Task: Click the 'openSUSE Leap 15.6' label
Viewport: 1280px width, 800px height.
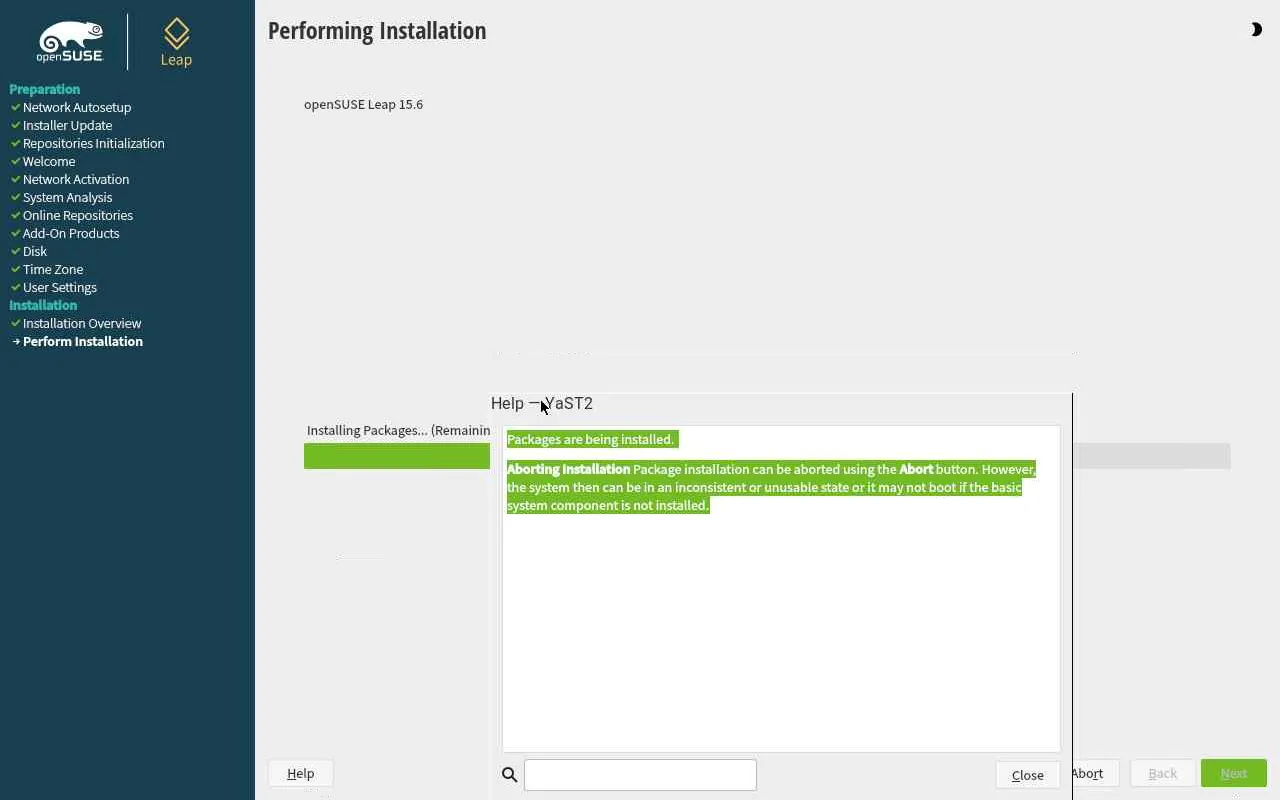Action: click(x=363, y=104)
